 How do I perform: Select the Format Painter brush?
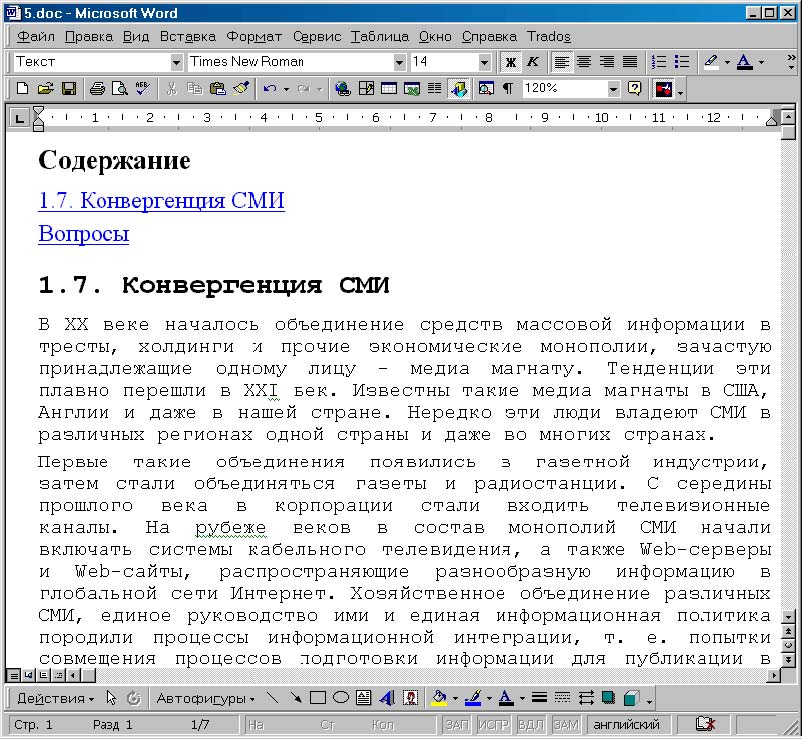(241, 88)
